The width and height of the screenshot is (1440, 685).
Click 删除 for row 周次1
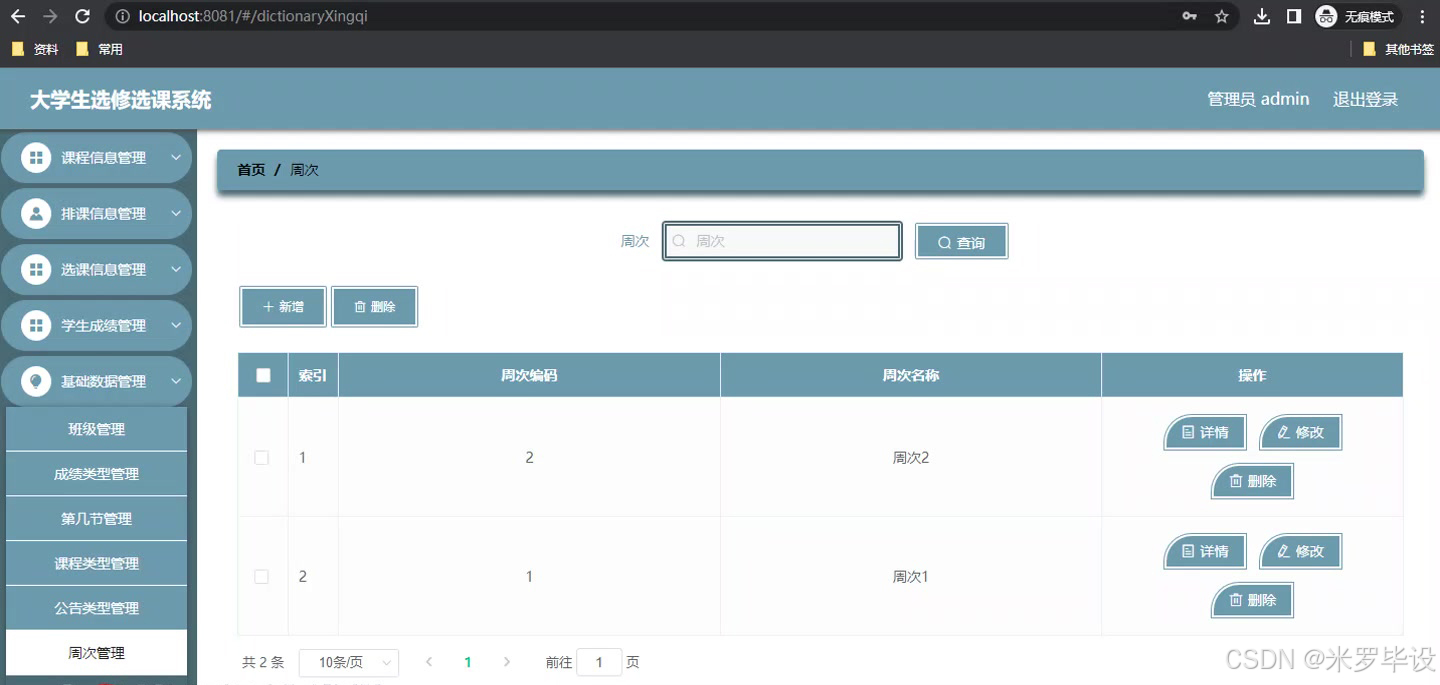click(x=1252, y=600)
